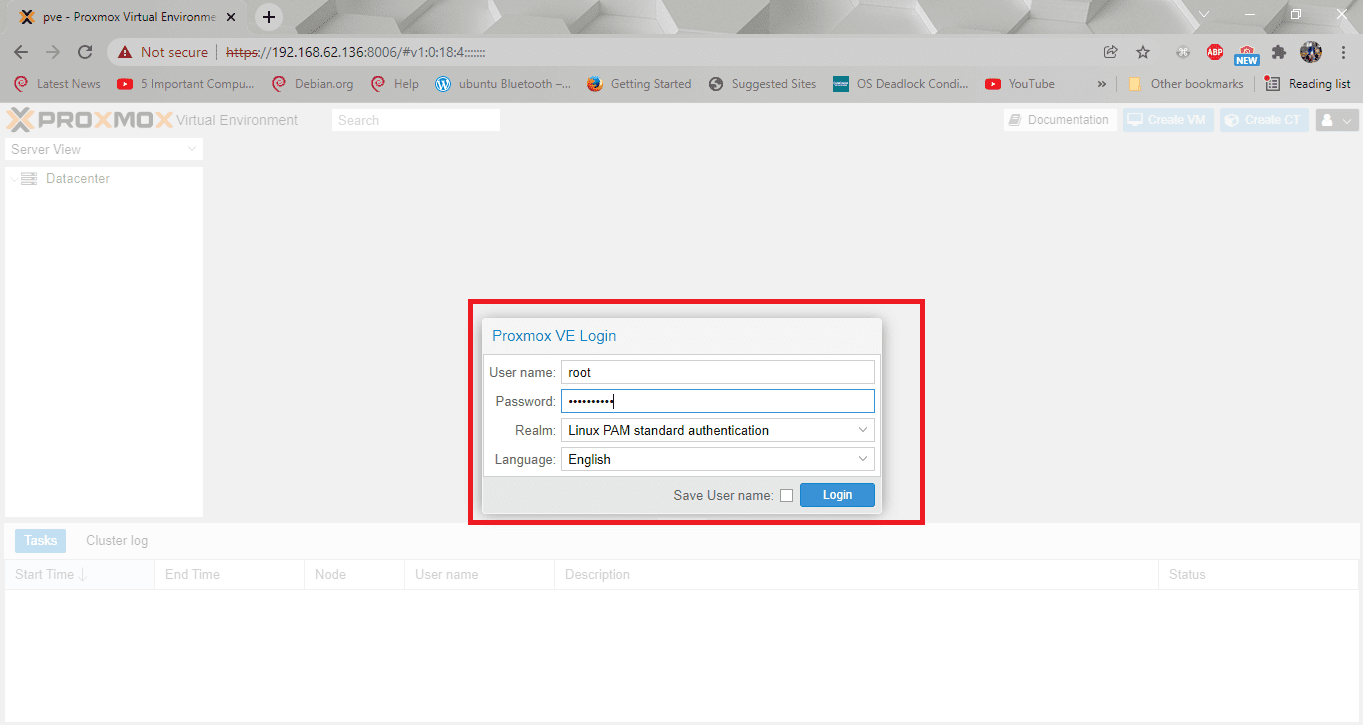
Task: Select Datacenter in the tree
Action: [x=78, y=179]
